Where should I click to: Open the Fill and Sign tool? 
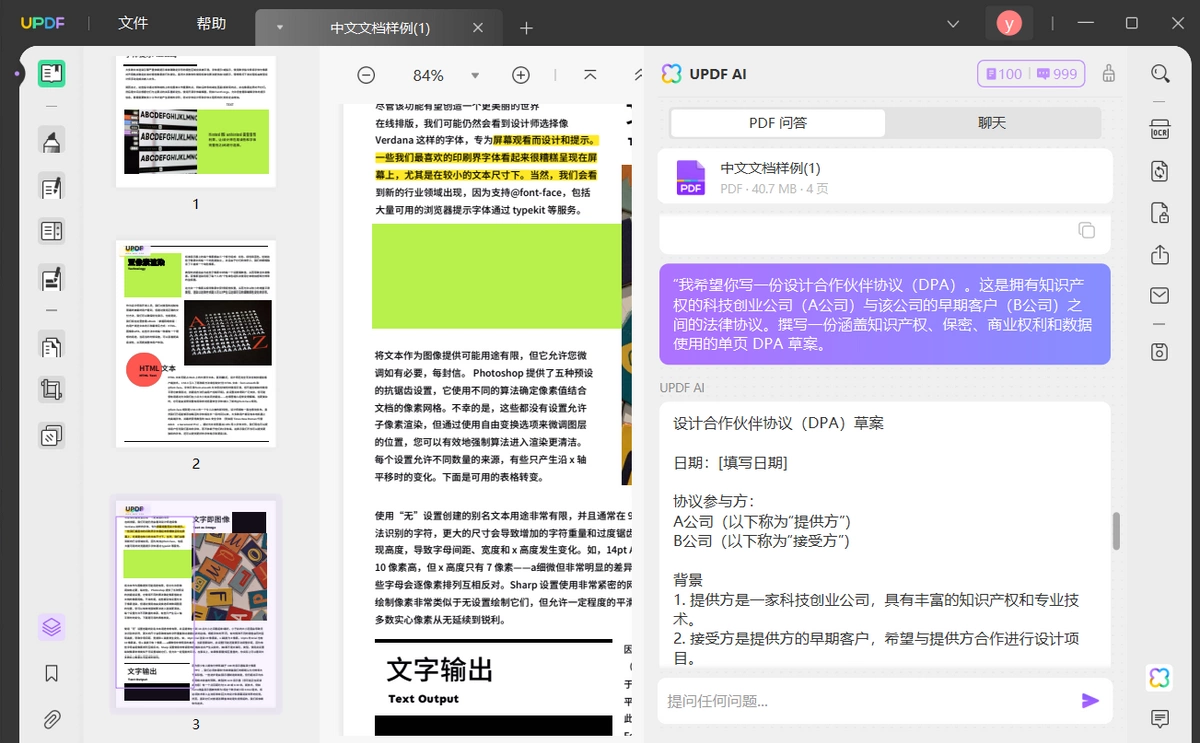(52, 278)
